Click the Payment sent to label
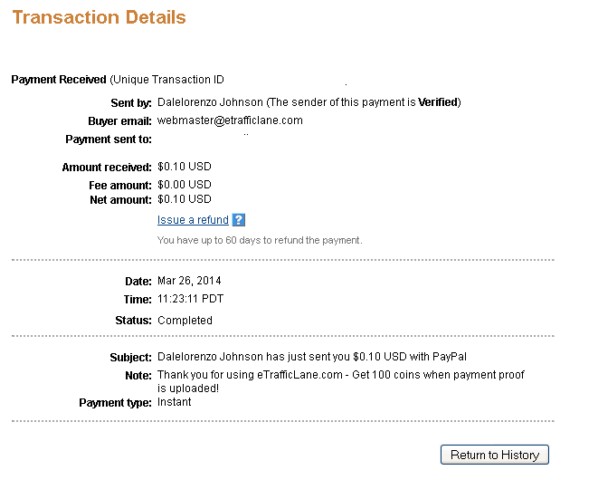 coord(109,139)
